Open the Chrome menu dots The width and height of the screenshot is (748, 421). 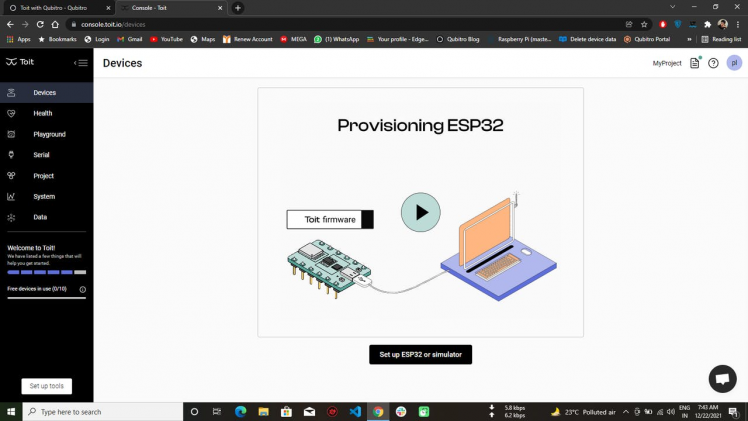pos(738,24)
